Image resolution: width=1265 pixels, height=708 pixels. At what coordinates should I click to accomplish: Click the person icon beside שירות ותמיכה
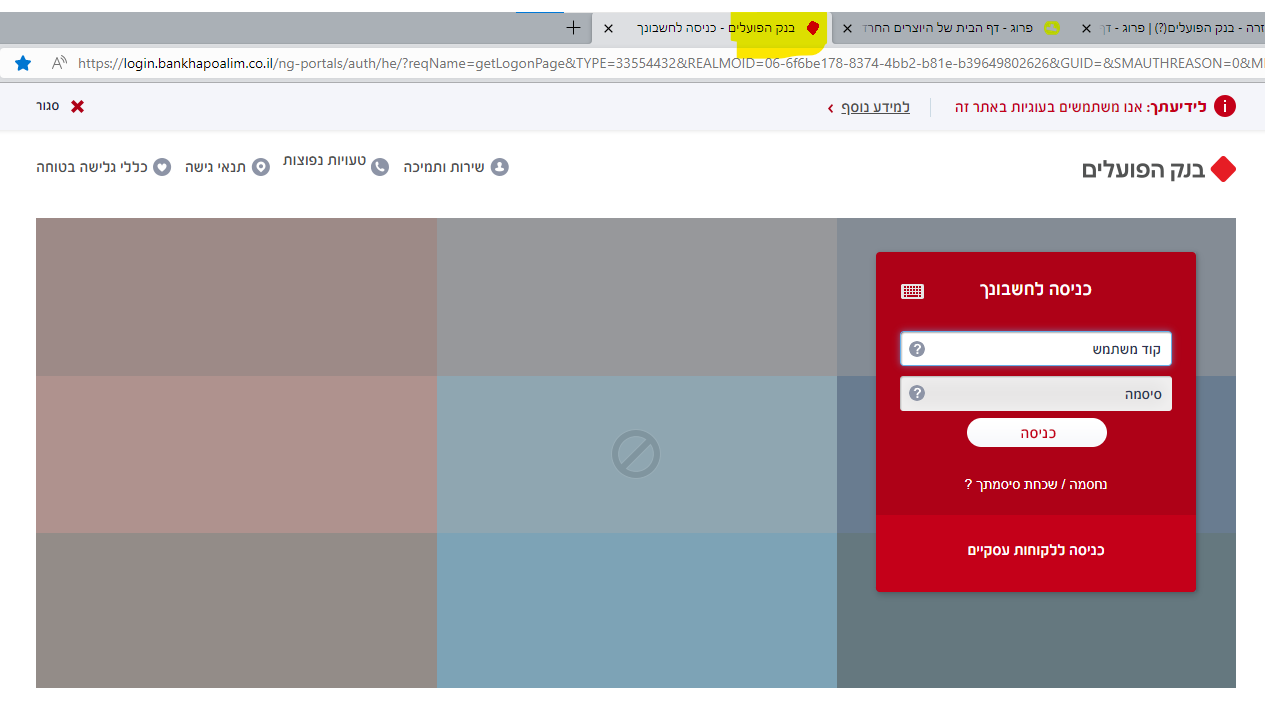[500, 167]
